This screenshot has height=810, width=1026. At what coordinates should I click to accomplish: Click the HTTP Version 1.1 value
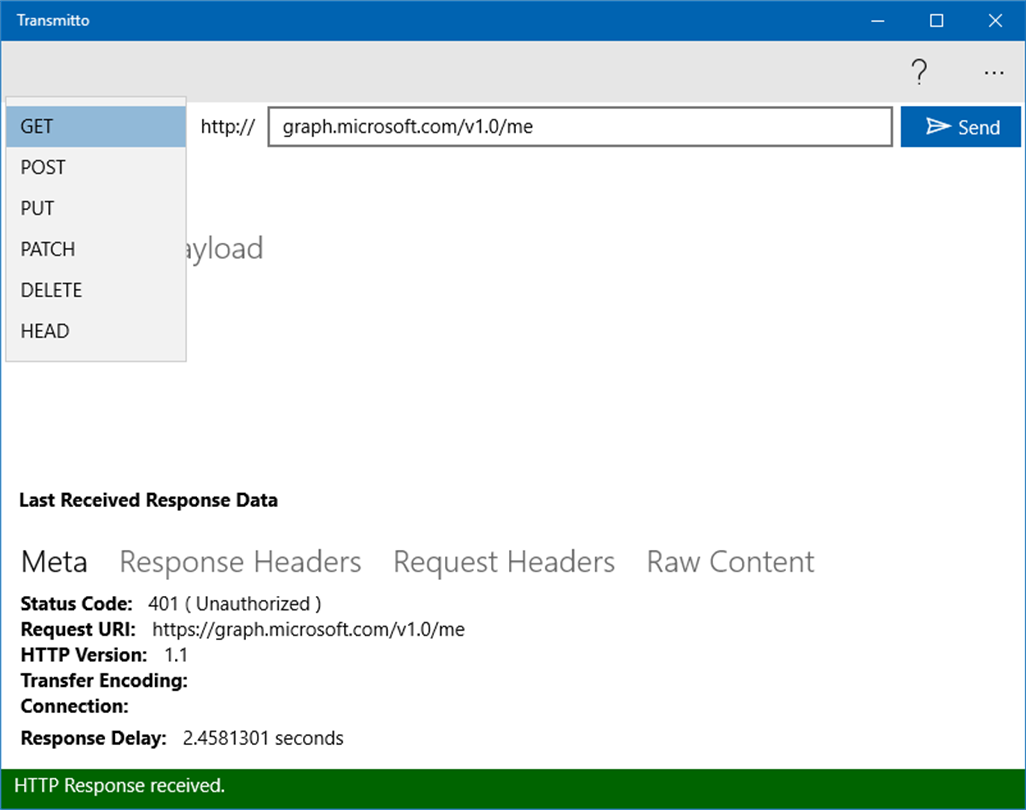point(176,655)
